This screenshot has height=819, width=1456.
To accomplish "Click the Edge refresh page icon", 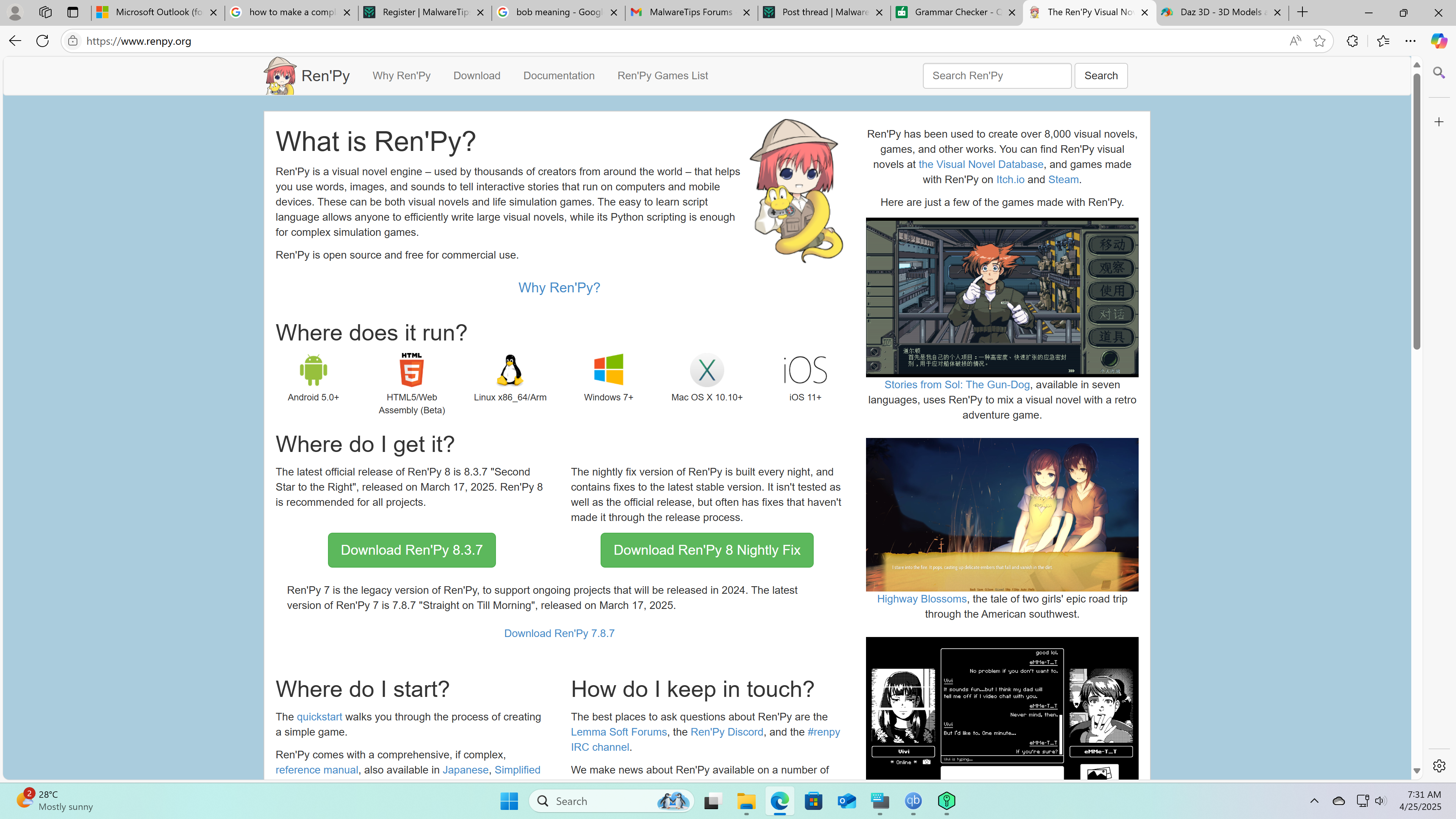I will 42,41.
